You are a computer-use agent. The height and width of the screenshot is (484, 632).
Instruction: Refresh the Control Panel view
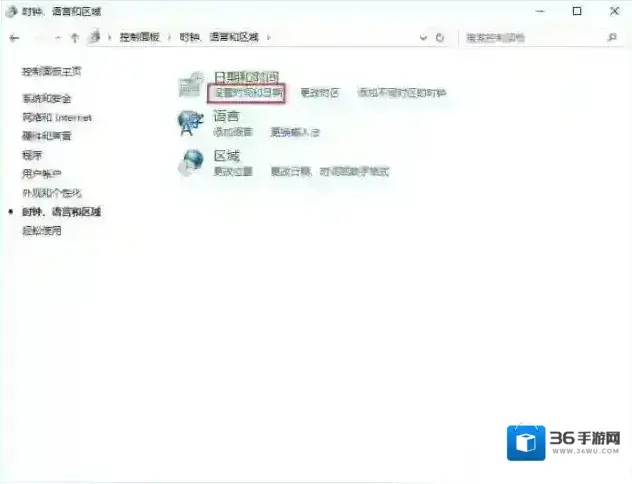pos(440,38)
